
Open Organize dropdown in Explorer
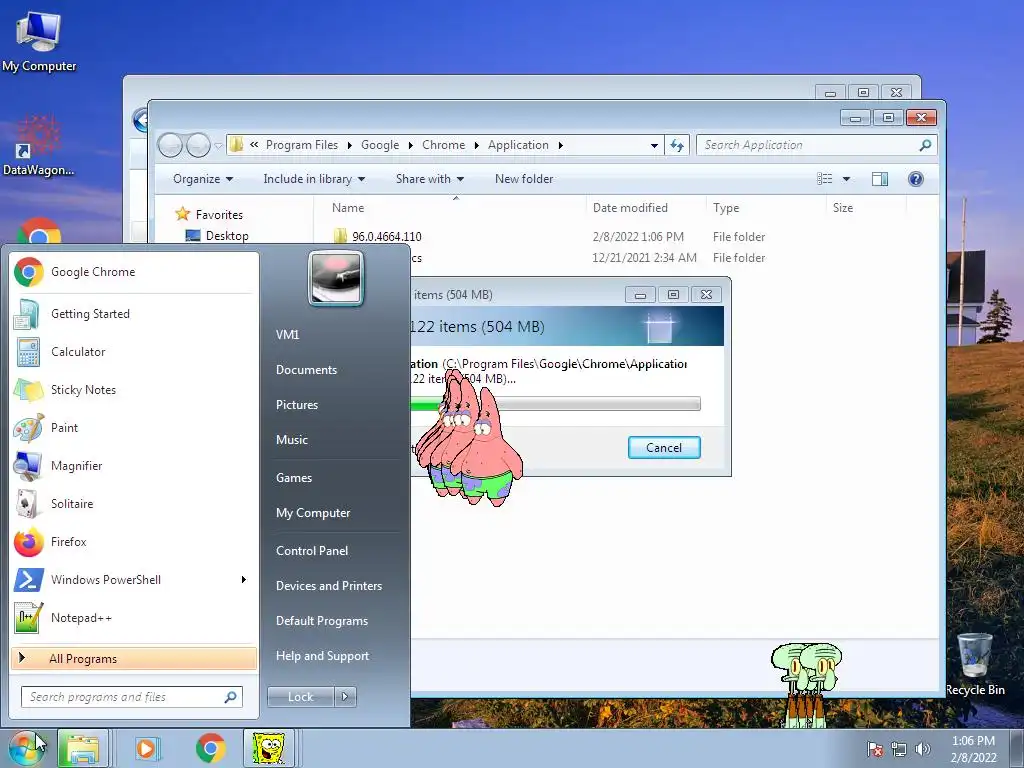202,179
